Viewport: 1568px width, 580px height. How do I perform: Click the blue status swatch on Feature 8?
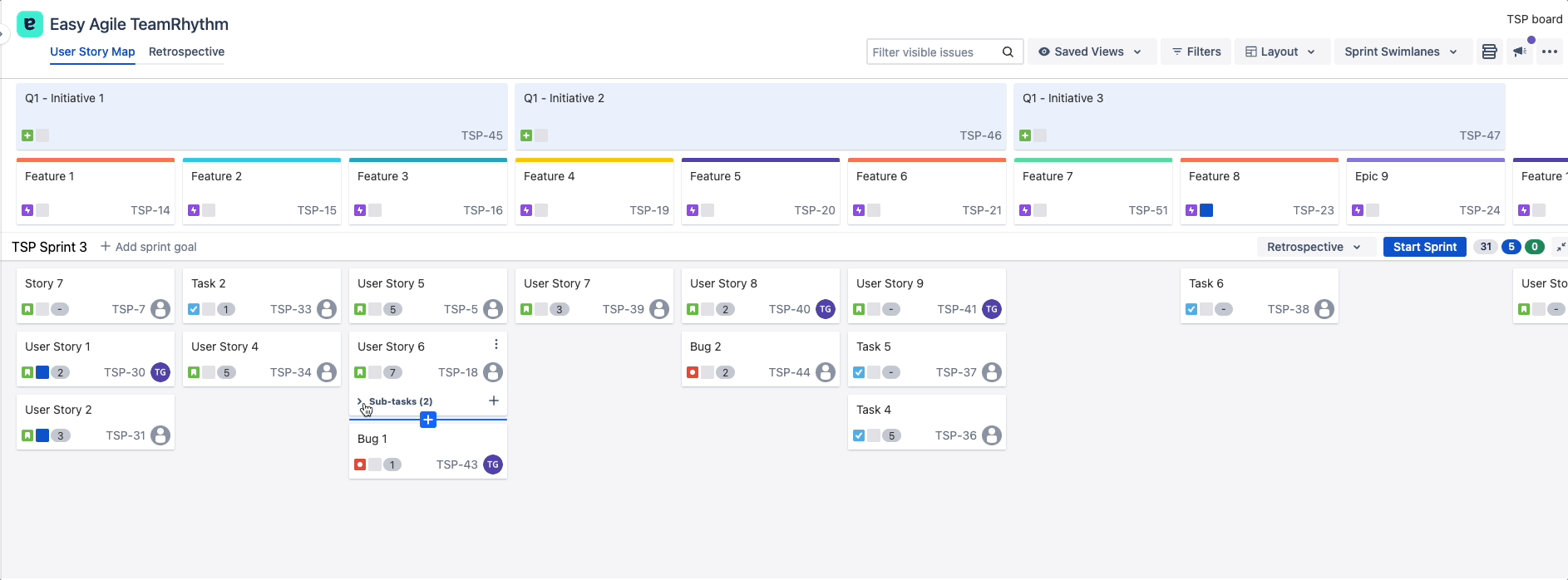click(x=1206, y=210)
